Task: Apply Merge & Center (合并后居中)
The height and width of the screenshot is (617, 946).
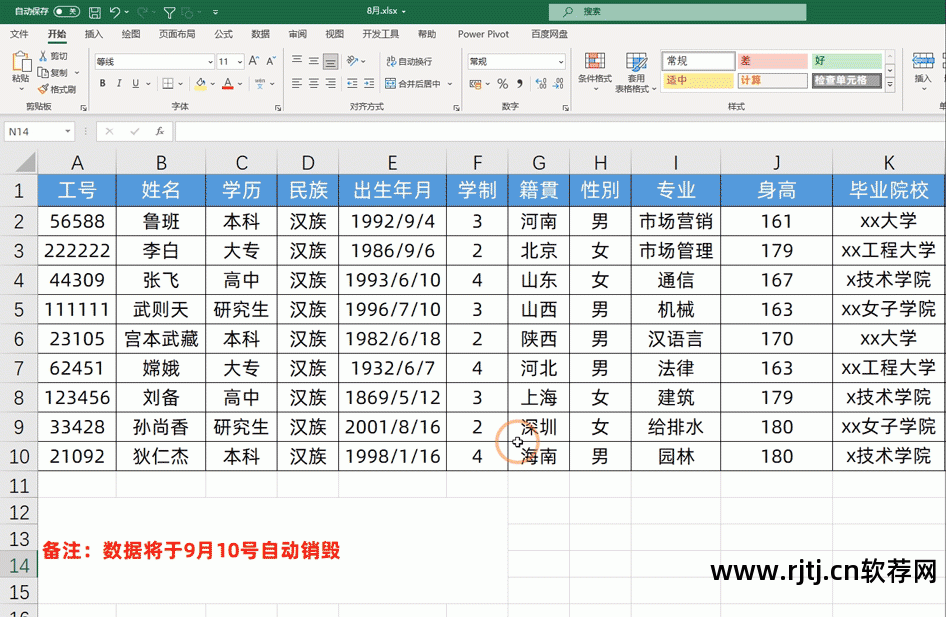Action: click(413, 83)
